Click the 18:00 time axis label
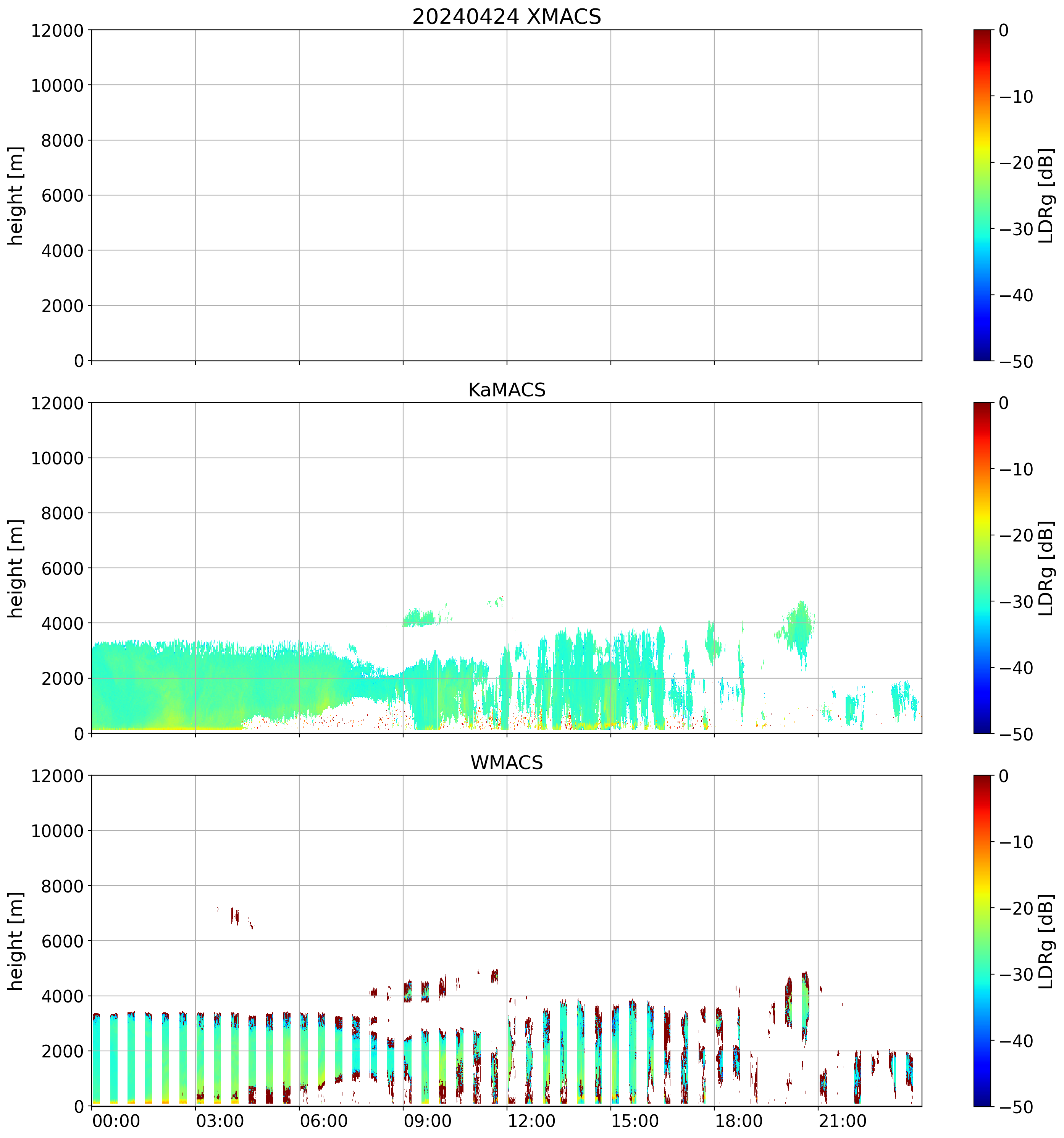 (738, 1121)
